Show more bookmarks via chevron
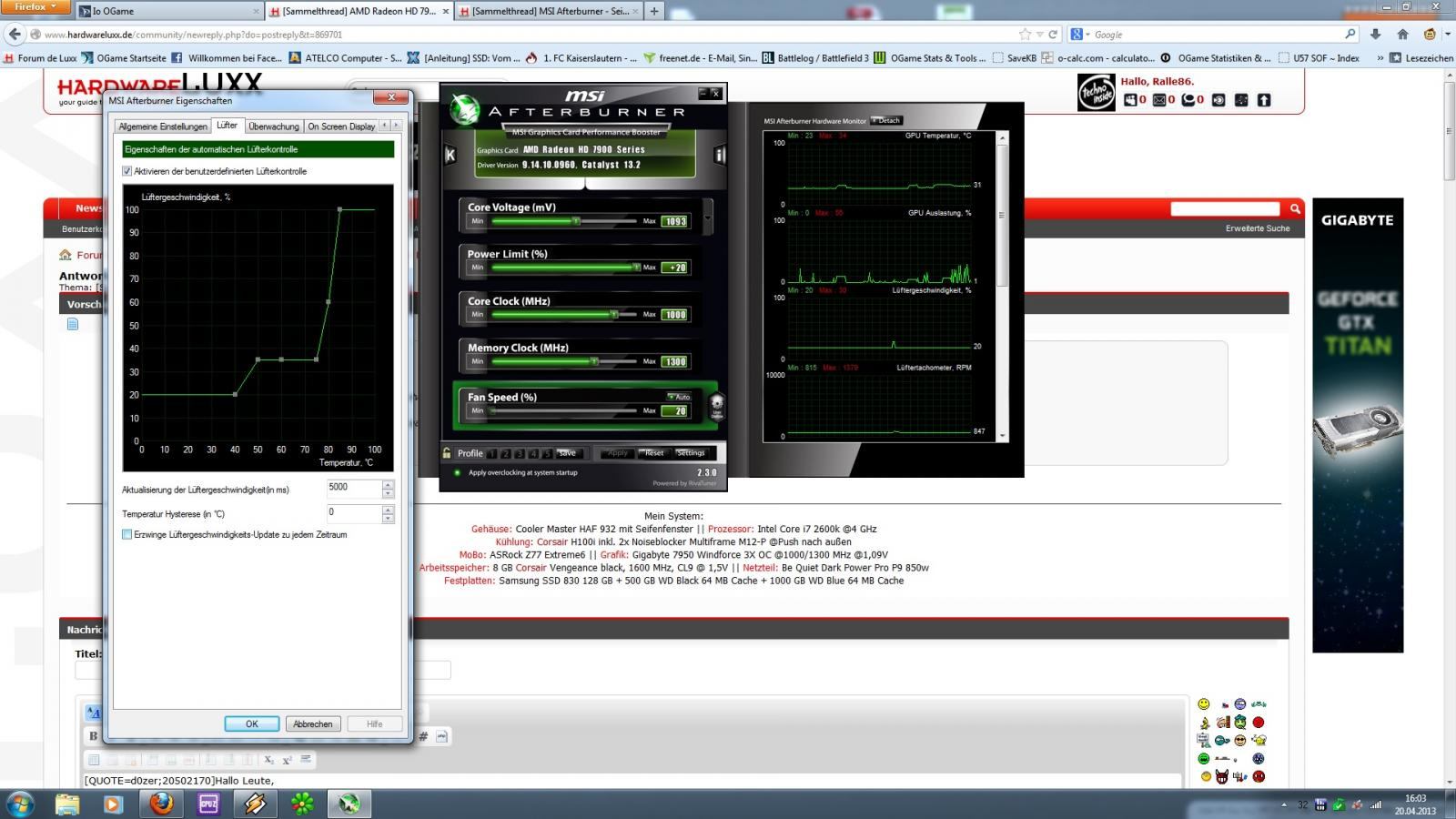The width and height of the screenshot is (1456, 819). [x=1380, y=57]
